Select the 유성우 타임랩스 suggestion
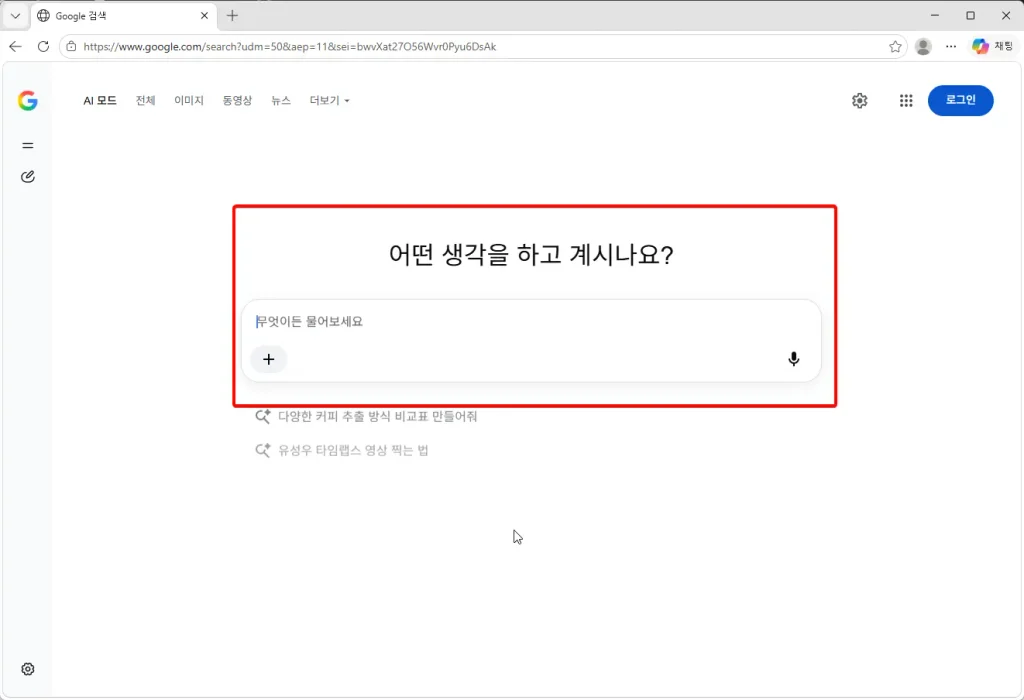The image size is (1024, 700). click(x=342, y=450)
